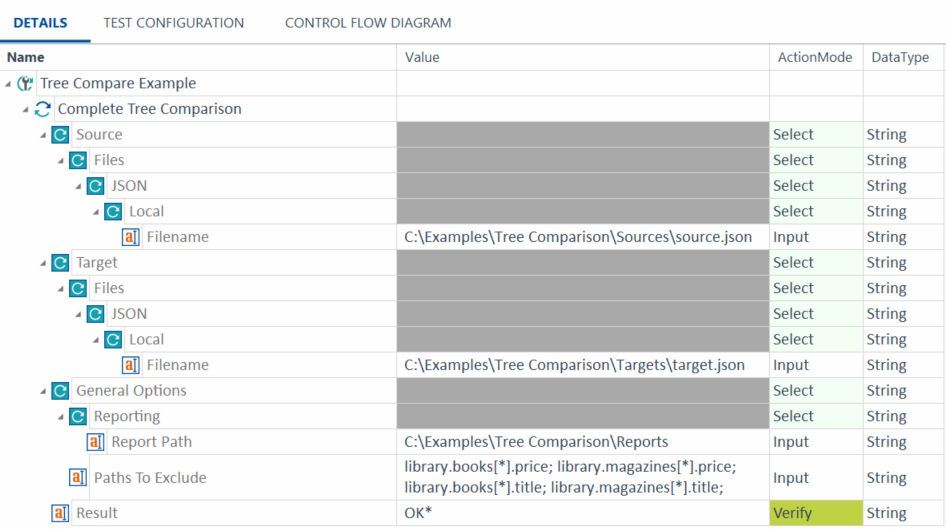This screenshot has height=529, width=946.
Task: Click the Source module attribute icon
Action: pos(61,135)
